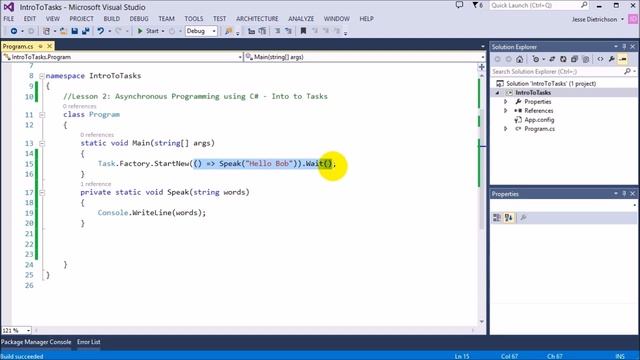This screenshot has height=360, width=640.
Task: Open the PROJECT menu
Action: tap(81, 19)
